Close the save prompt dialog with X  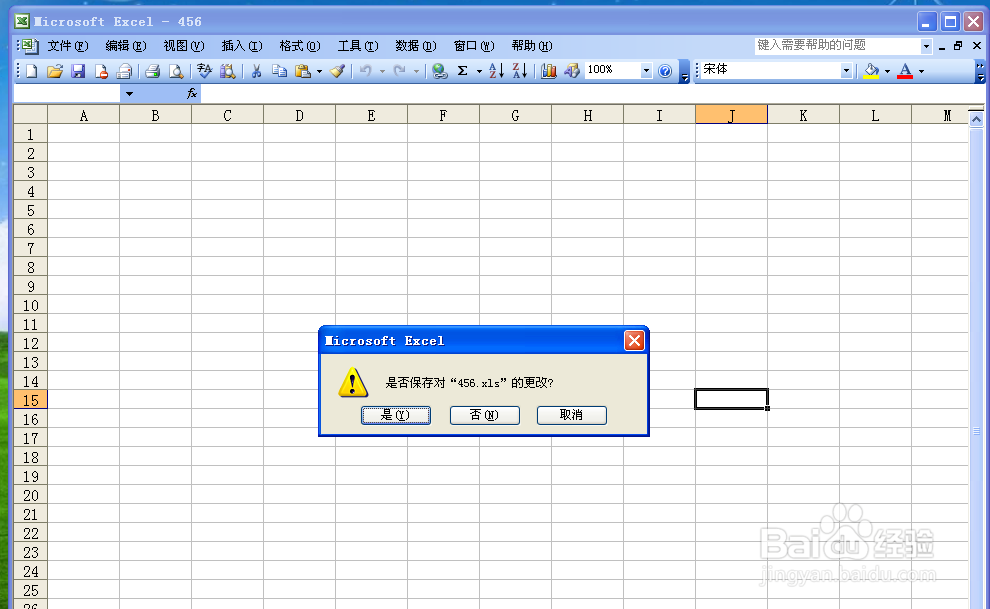click(x=634, y=341)
